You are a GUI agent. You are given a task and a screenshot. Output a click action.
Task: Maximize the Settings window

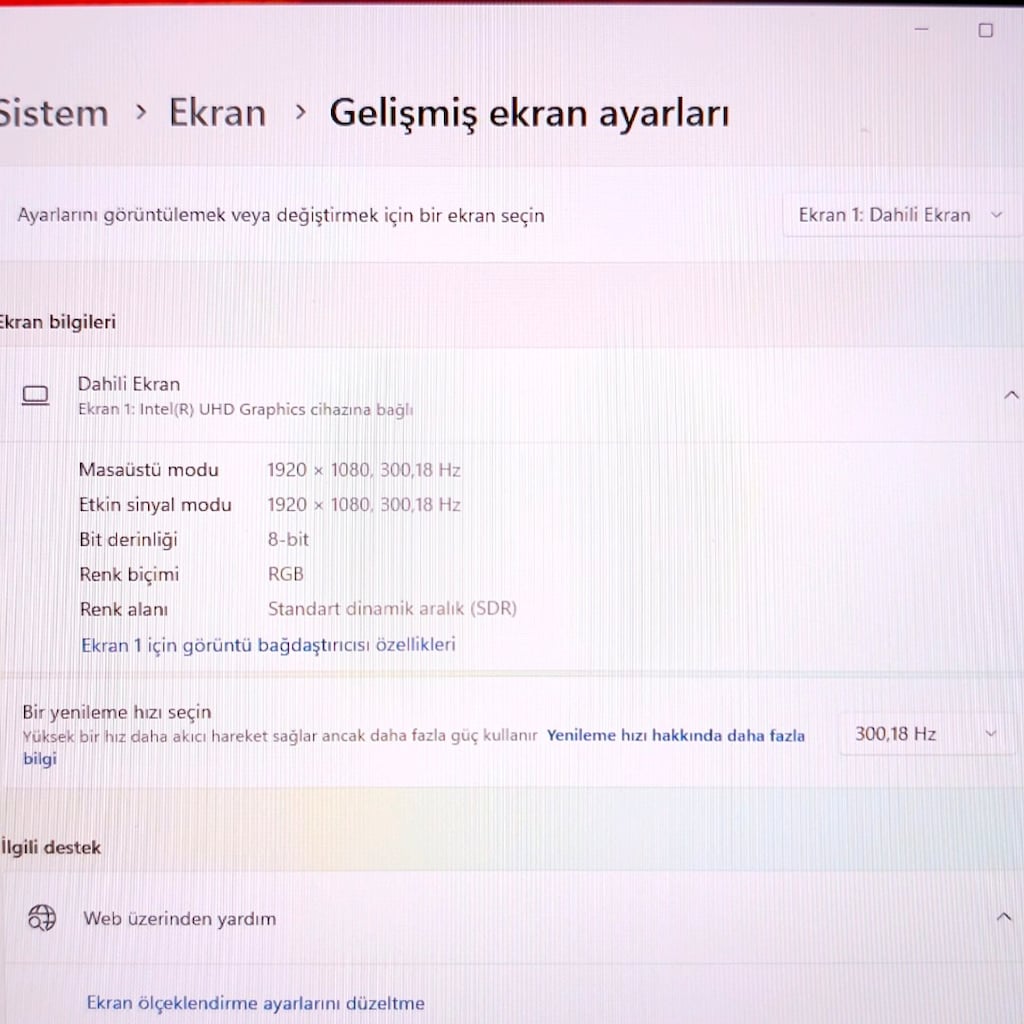pos(985,30)
